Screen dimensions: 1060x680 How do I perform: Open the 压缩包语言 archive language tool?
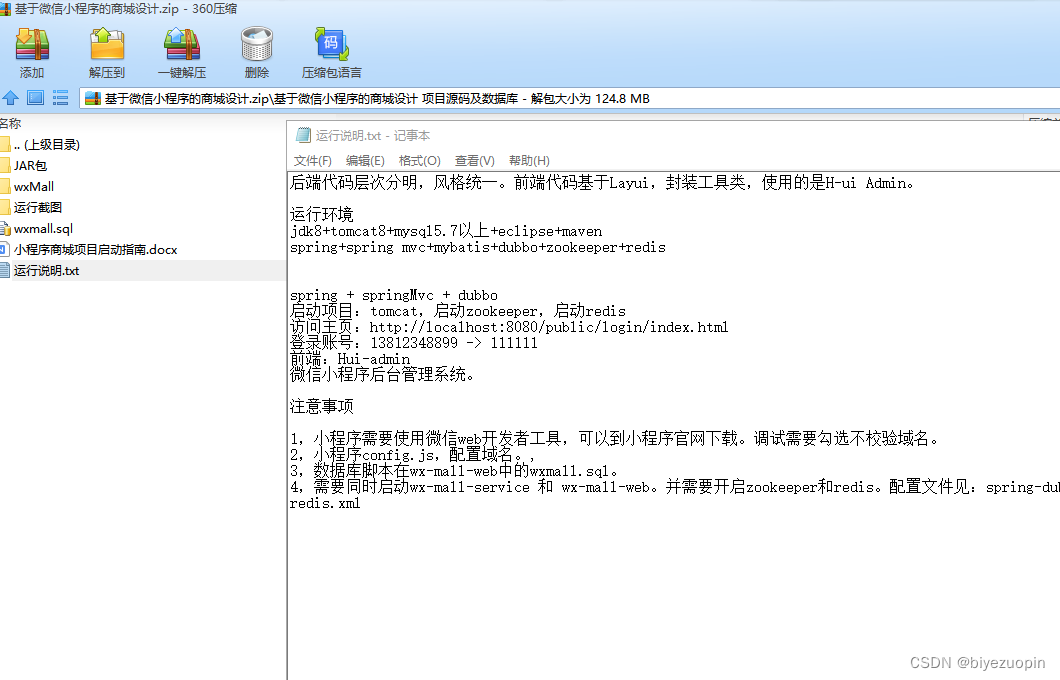tap(331, 45)
